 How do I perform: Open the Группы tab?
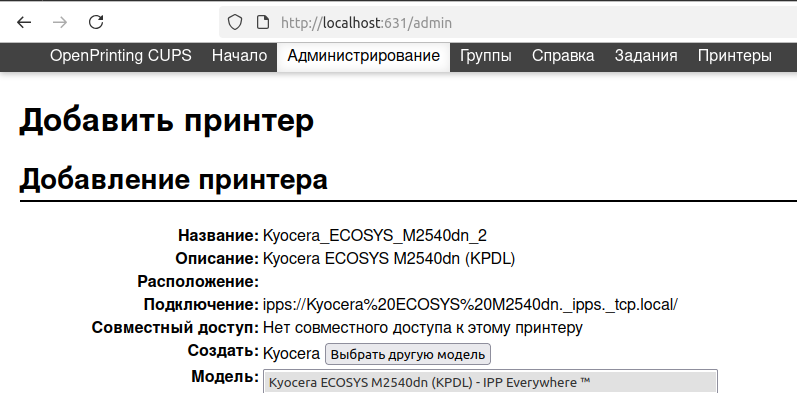point(486,56)
